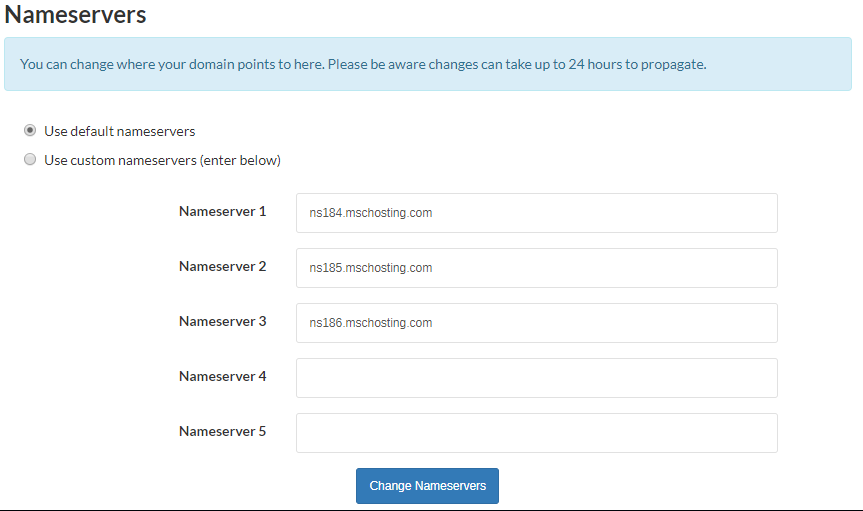Click the "Nameserver 5" field label

point(222,432)
